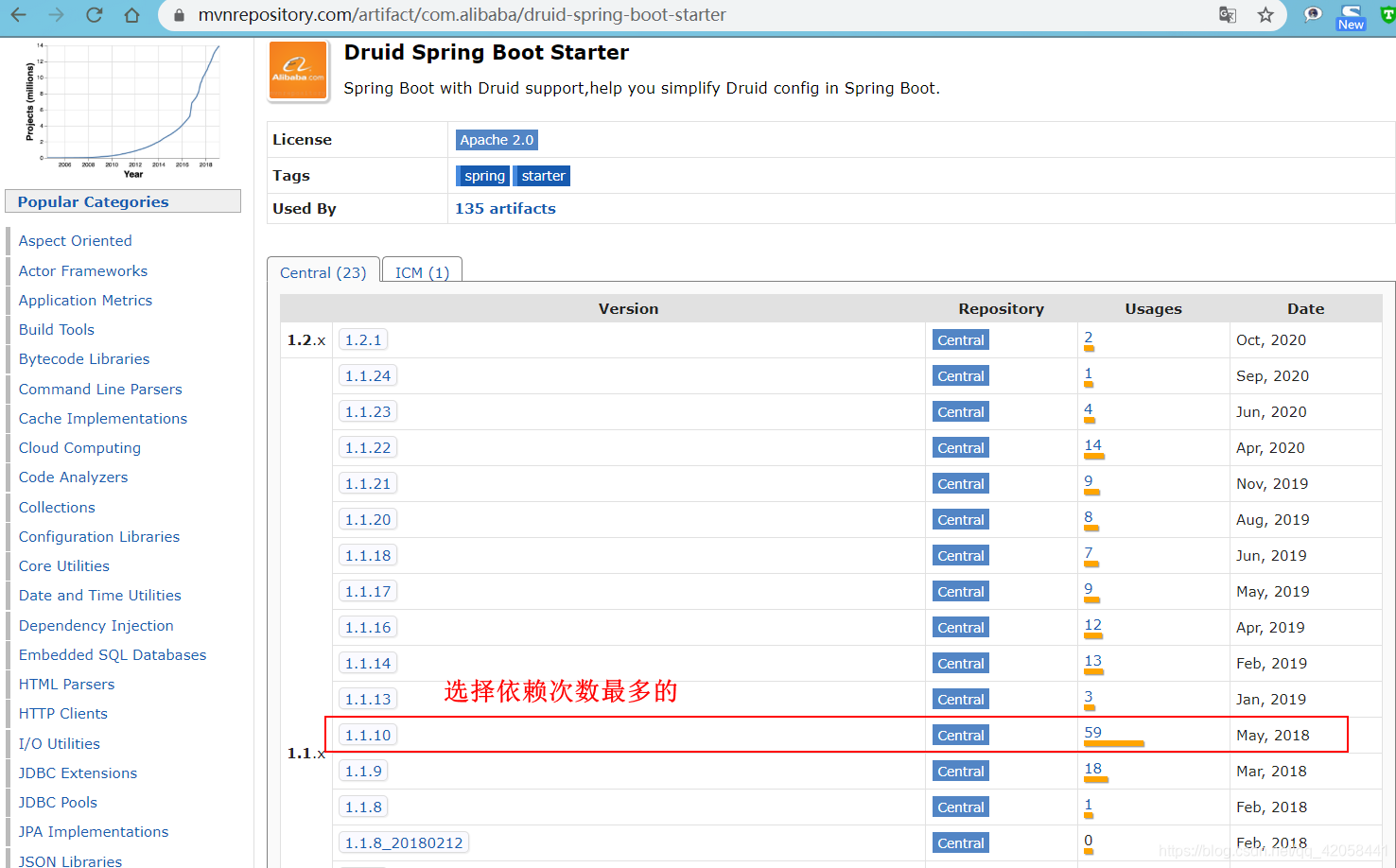Click the starter tag

coord(542,176)
